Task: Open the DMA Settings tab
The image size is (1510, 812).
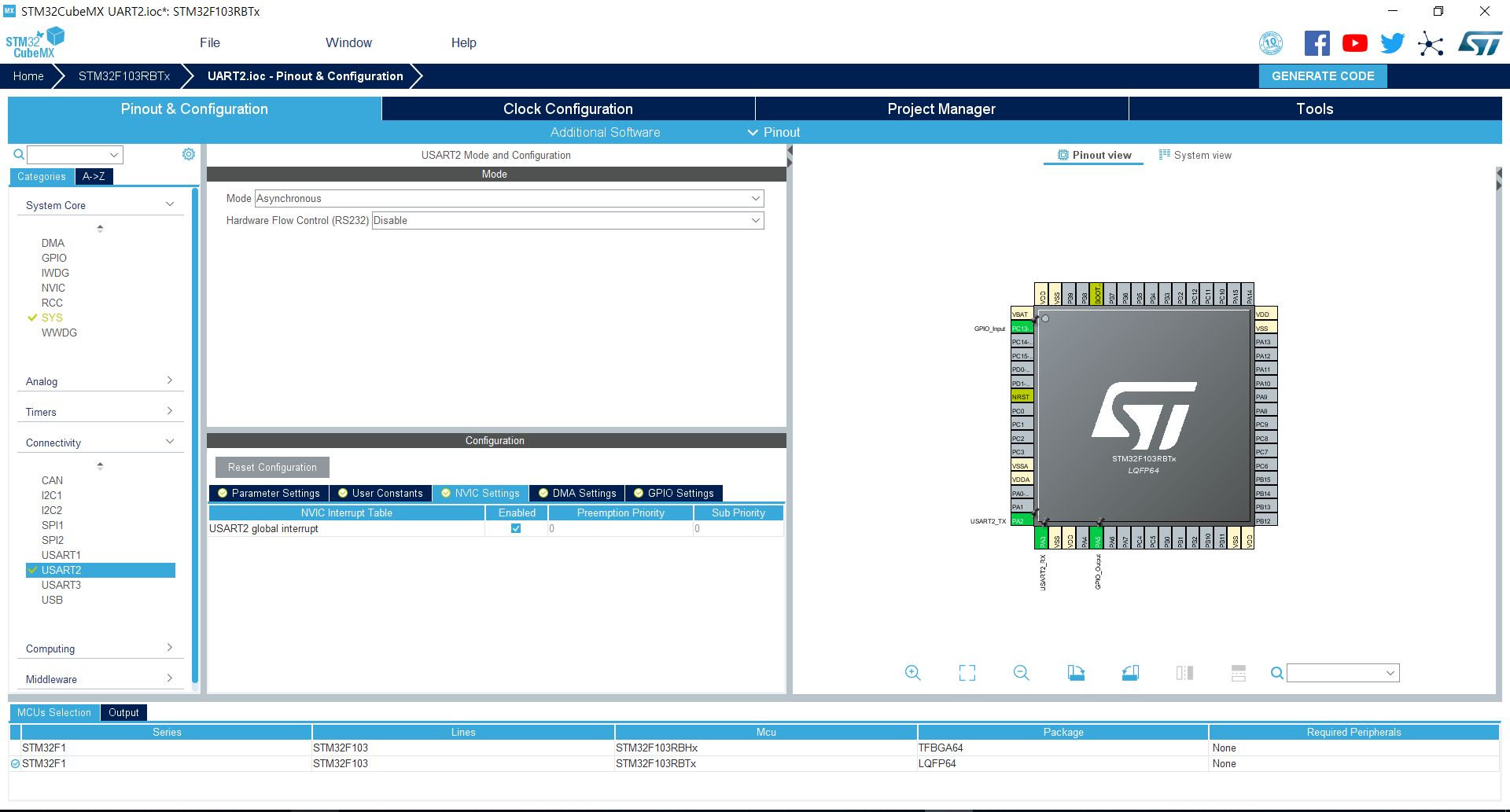Action: [577, 493]
